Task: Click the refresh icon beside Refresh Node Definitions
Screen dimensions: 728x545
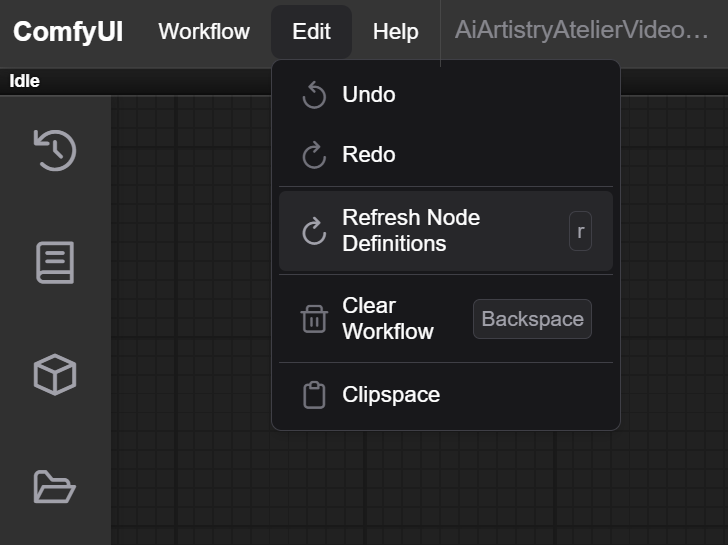Action: coord(314,231)
